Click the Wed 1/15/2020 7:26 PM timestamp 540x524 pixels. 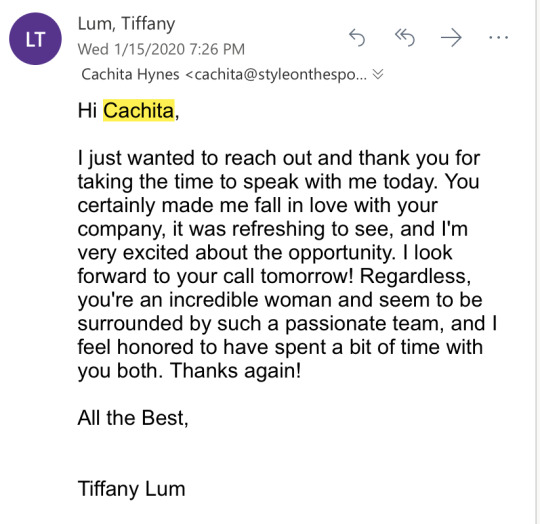pos(161,49)
